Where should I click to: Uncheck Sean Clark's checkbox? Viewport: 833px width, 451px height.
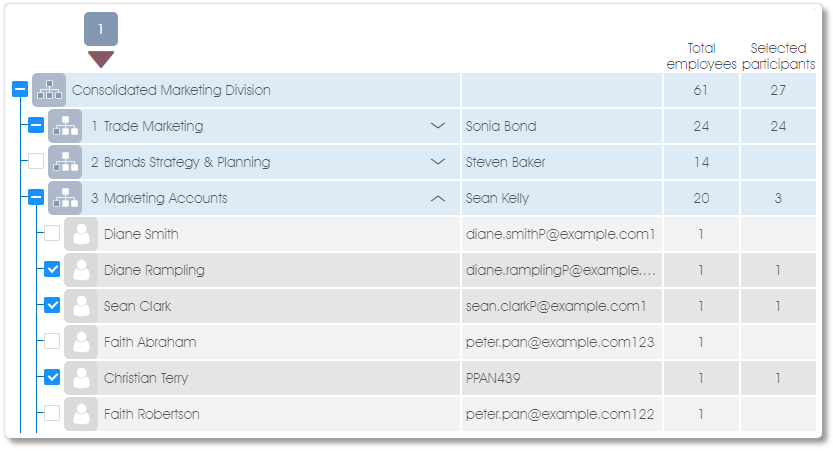click(52, 305)
